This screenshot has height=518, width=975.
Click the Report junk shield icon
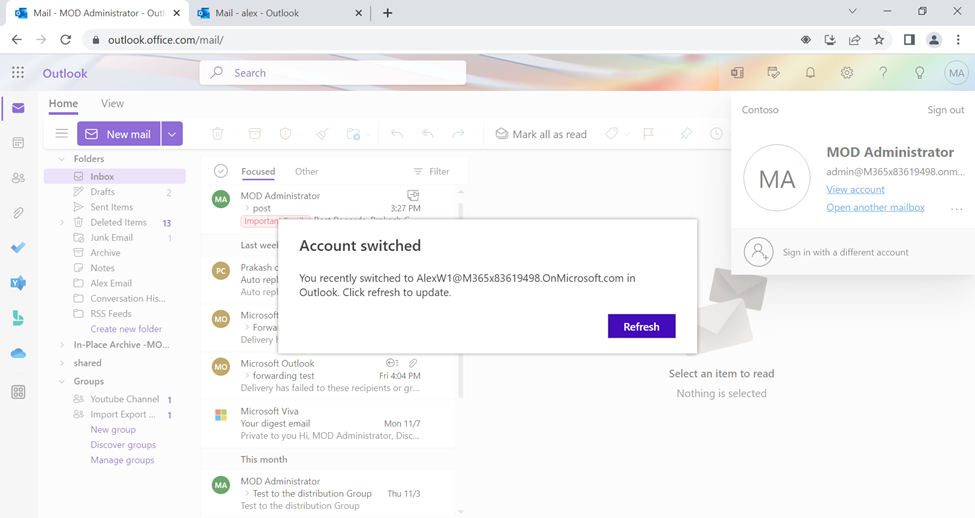(285, 134)
